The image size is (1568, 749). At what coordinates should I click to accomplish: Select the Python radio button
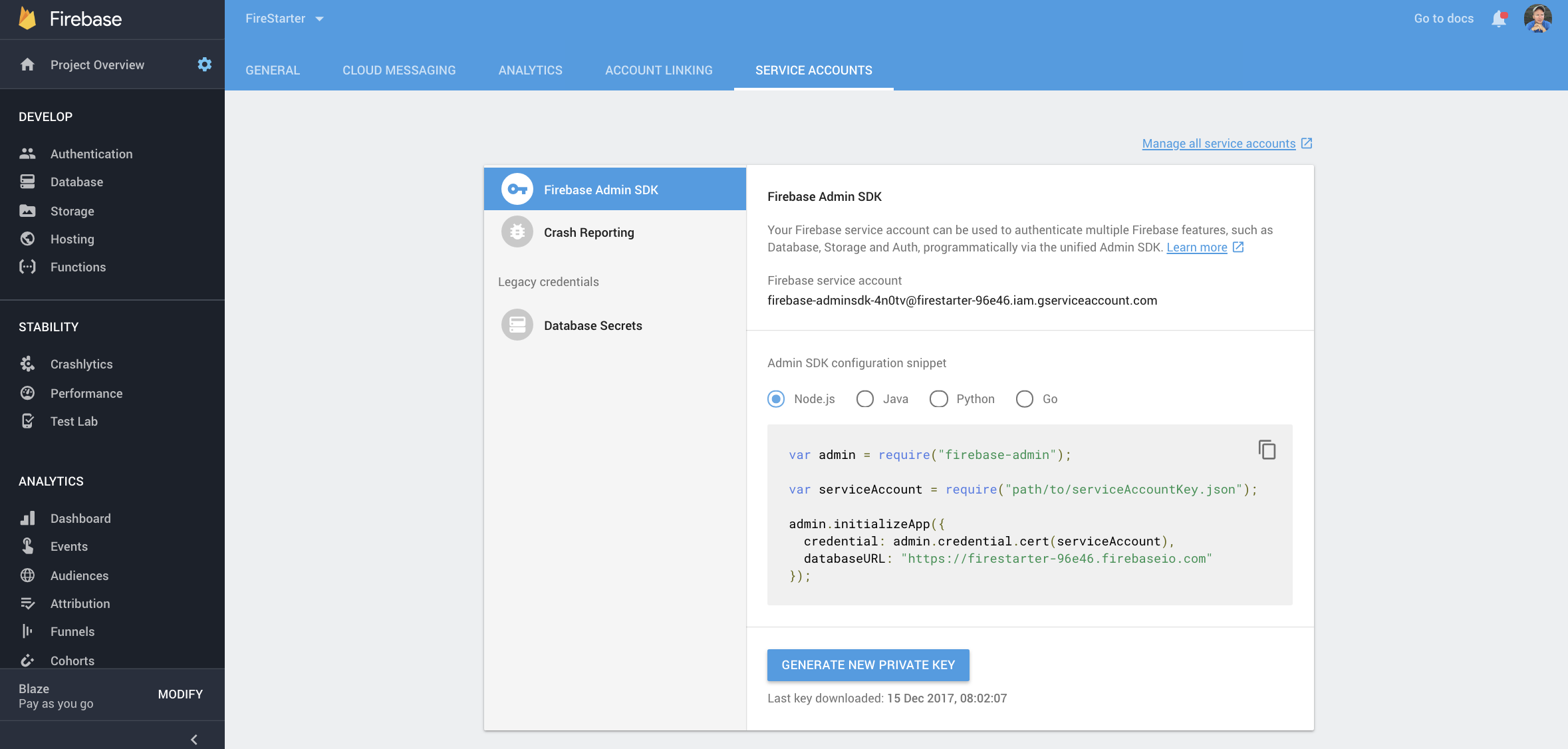pos(937,398)
